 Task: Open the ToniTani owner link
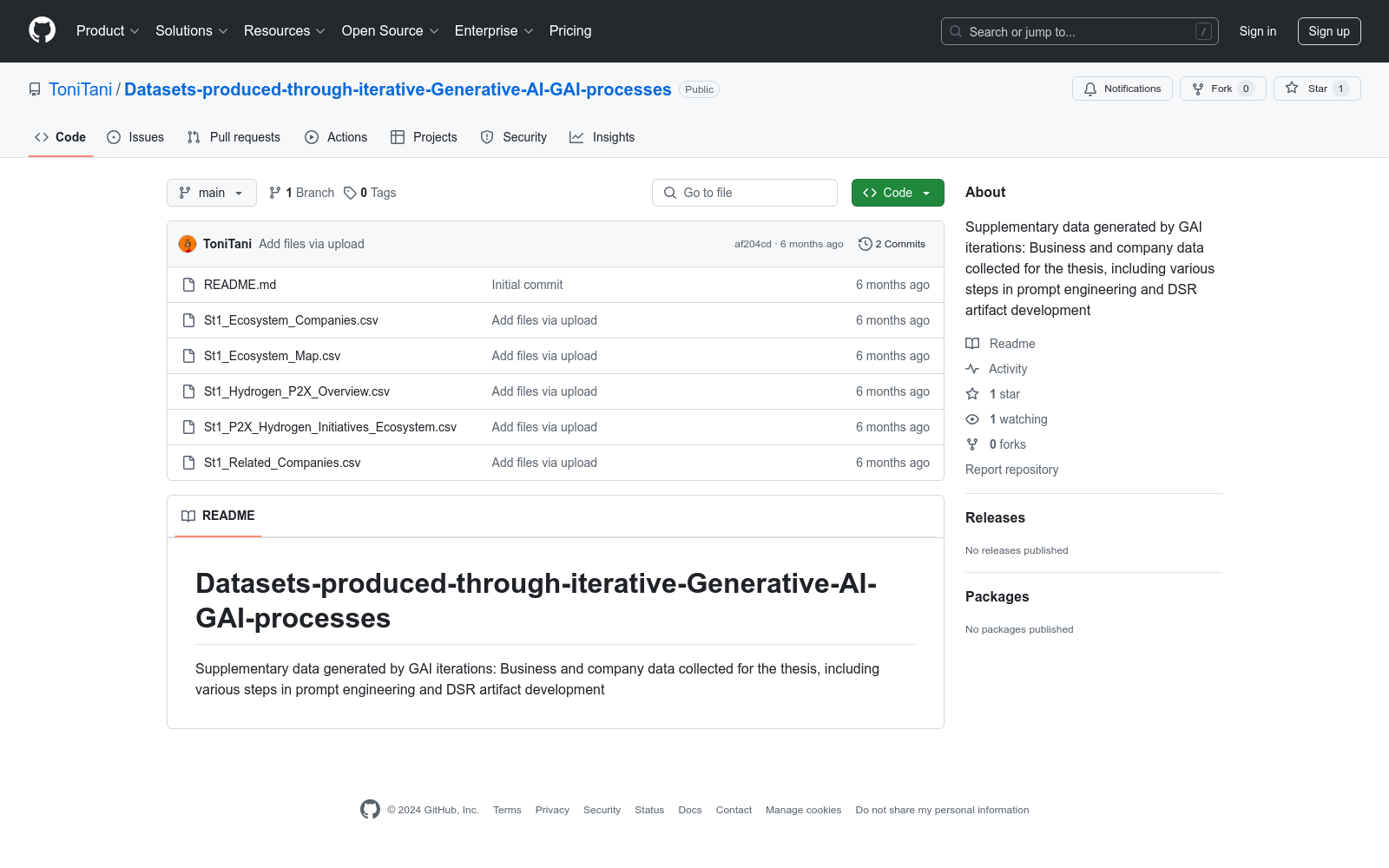coord(81,89)
